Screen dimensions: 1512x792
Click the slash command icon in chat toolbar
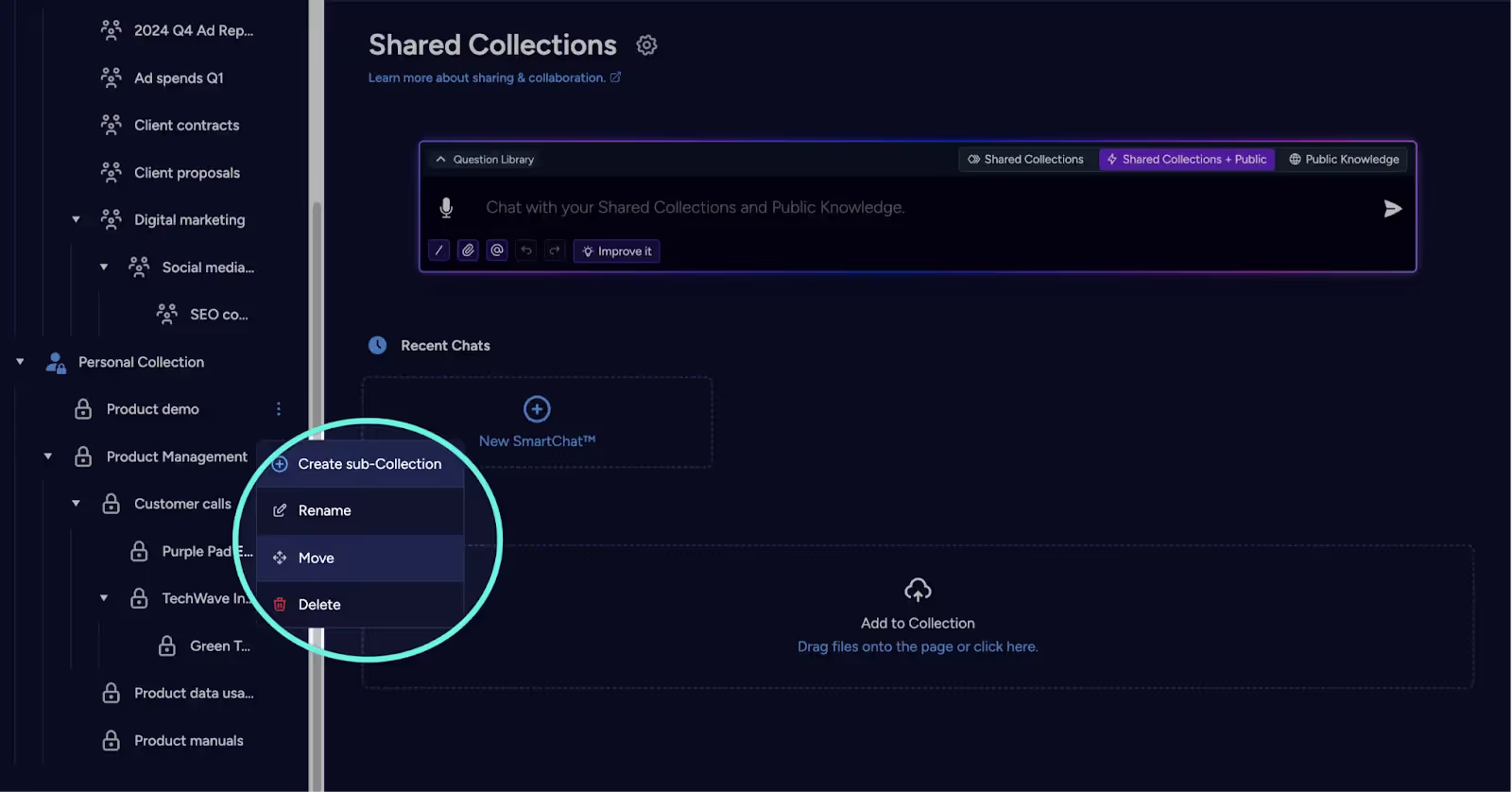(438, 250)
